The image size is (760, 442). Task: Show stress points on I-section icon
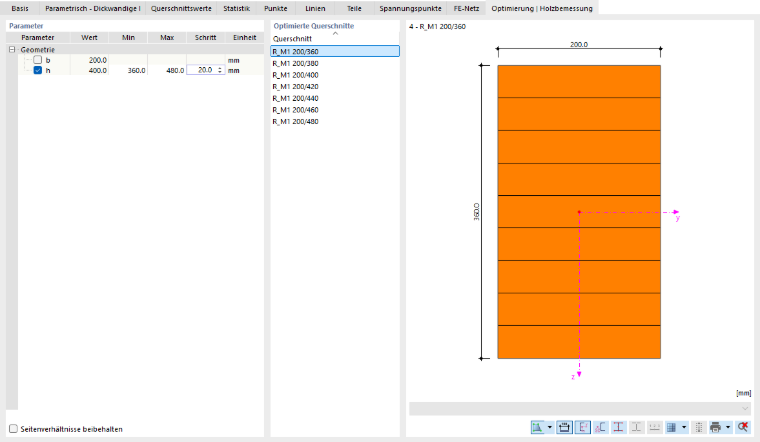click(618, 427)
